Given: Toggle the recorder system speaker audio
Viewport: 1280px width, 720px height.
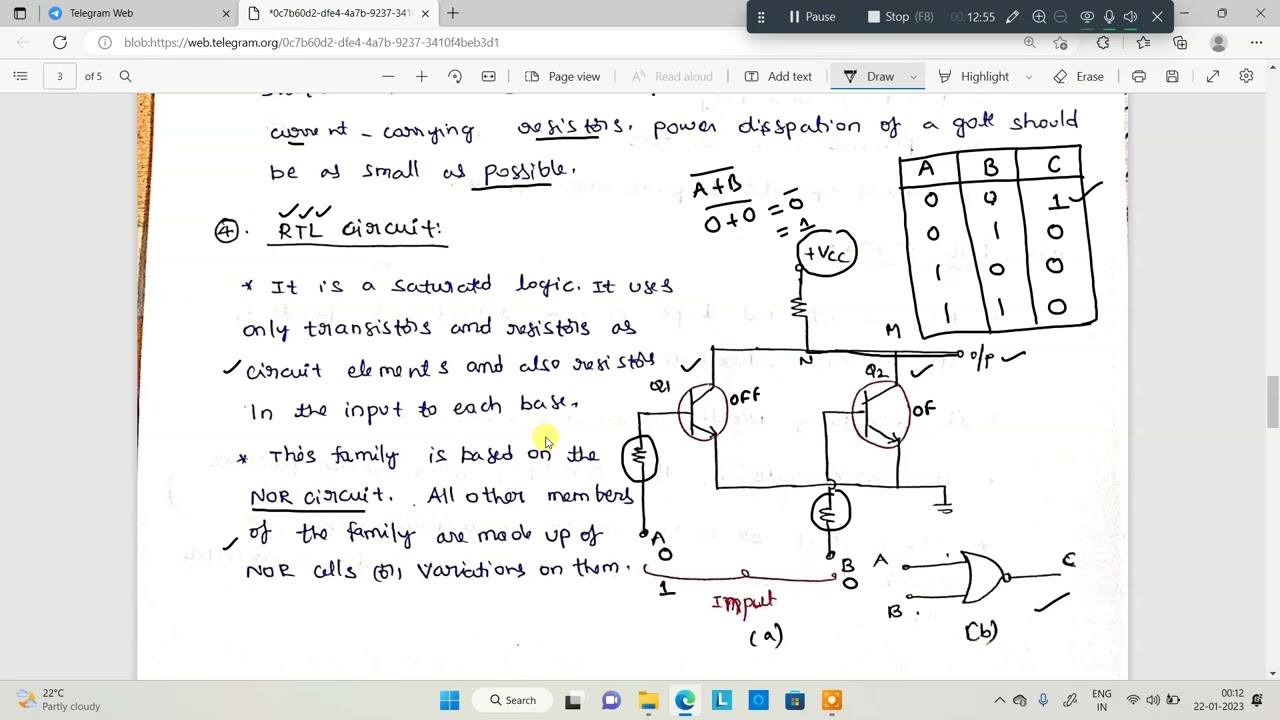Looking at the screenshot, I should (1131, 16).
